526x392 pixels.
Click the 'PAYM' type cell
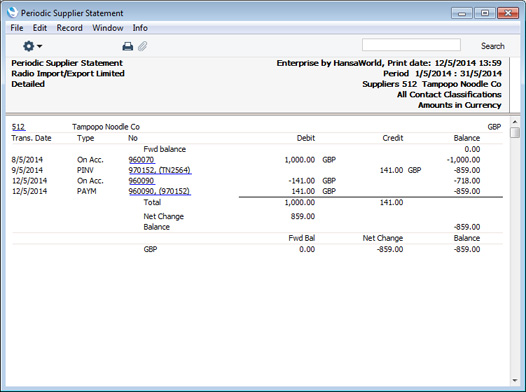point(87,191)
